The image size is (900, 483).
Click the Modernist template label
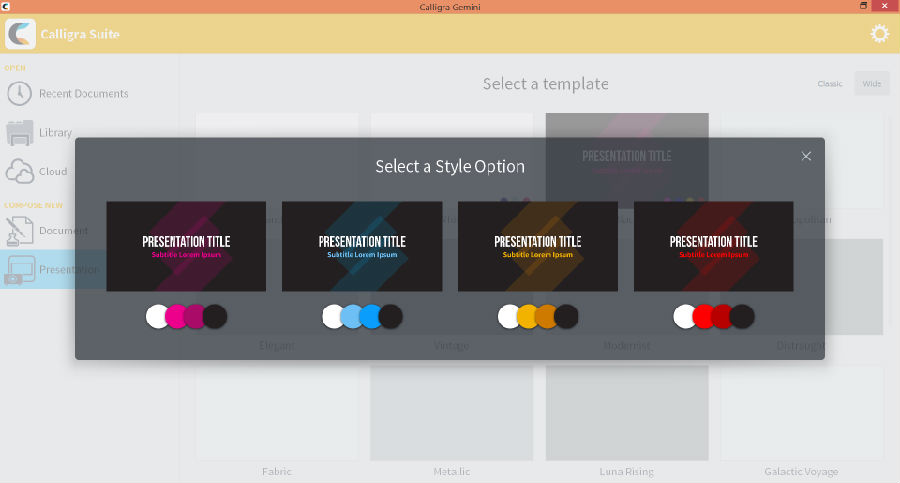627,346
